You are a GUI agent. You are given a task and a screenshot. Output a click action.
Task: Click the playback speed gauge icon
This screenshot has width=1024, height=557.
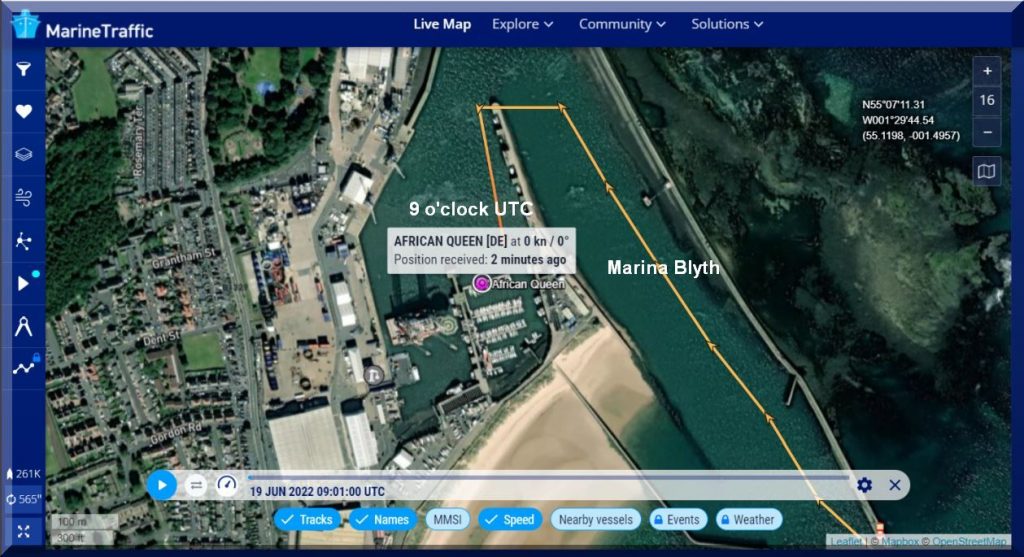pos(227,485)
